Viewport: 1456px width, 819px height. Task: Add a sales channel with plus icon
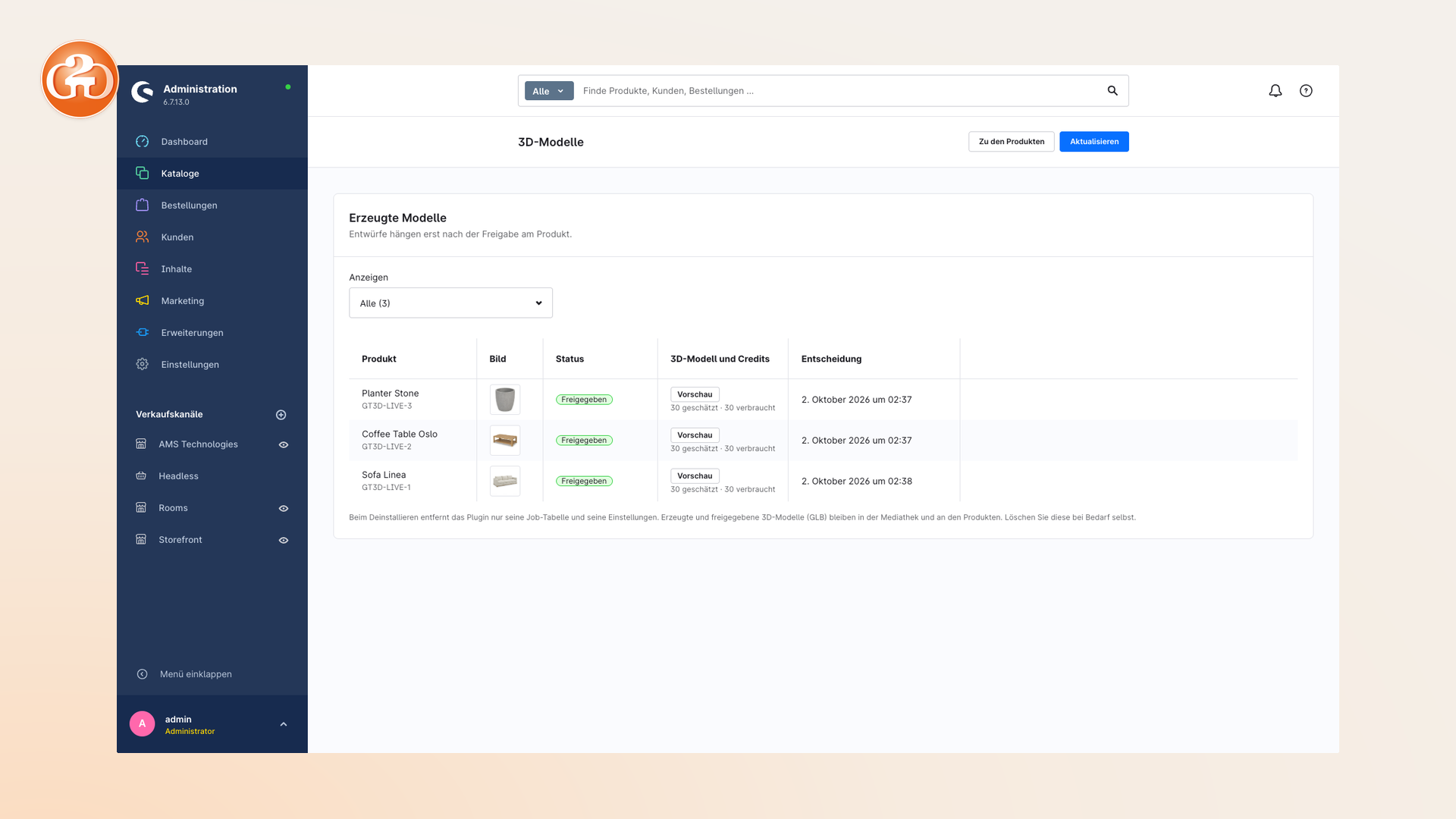[x=281, y=415]
